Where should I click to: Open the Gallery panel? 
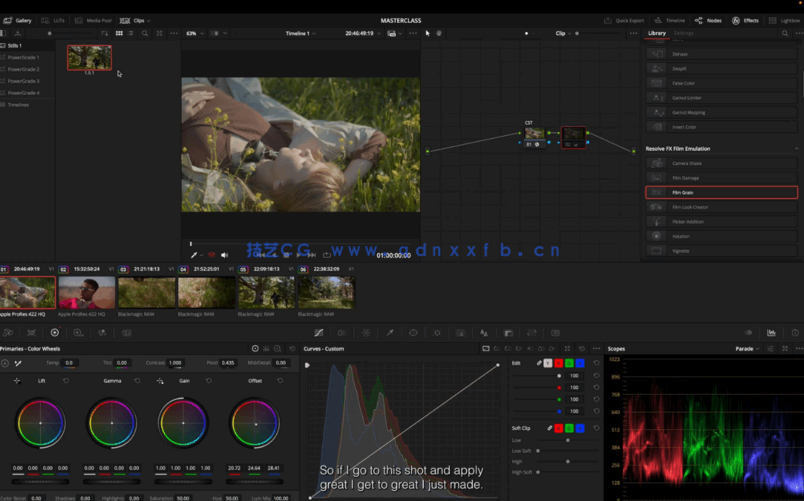(17, 21)
